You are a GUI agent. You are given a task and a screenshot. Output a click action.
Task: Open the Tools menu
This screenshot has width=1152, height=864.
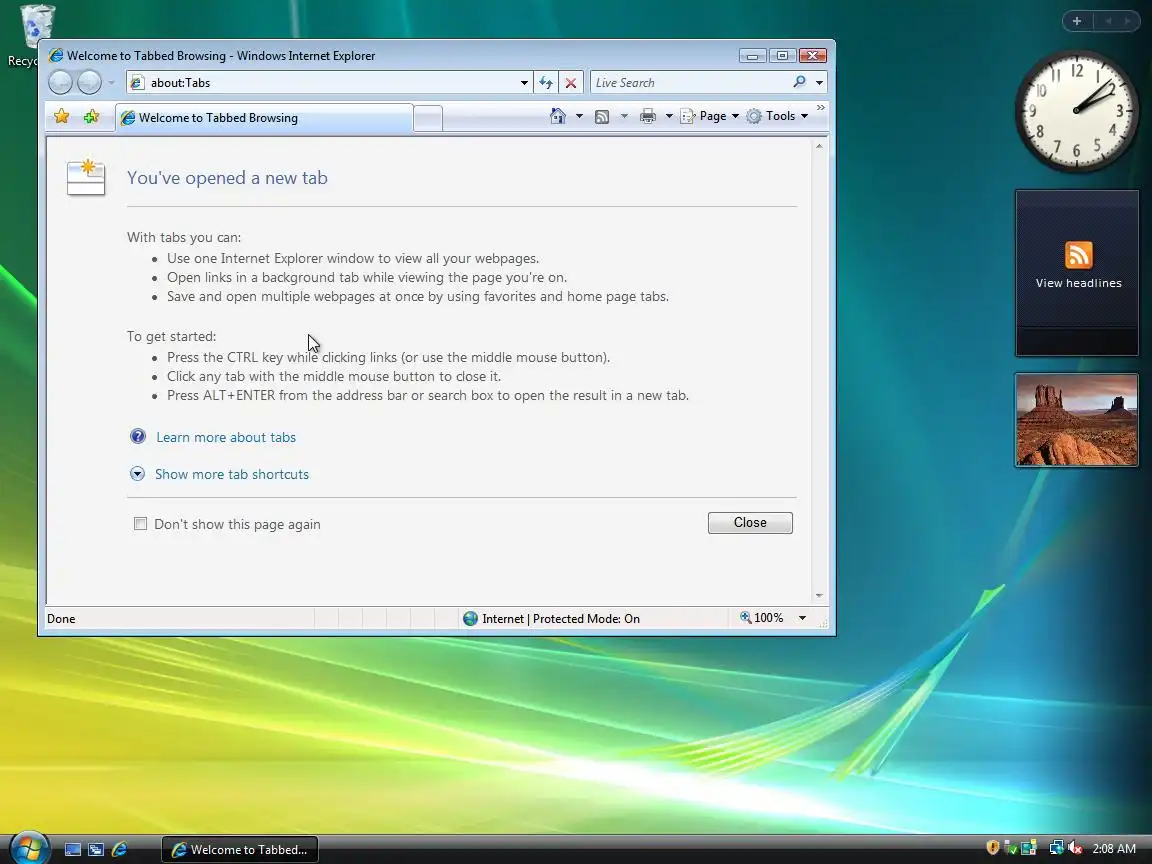point(777,116)
